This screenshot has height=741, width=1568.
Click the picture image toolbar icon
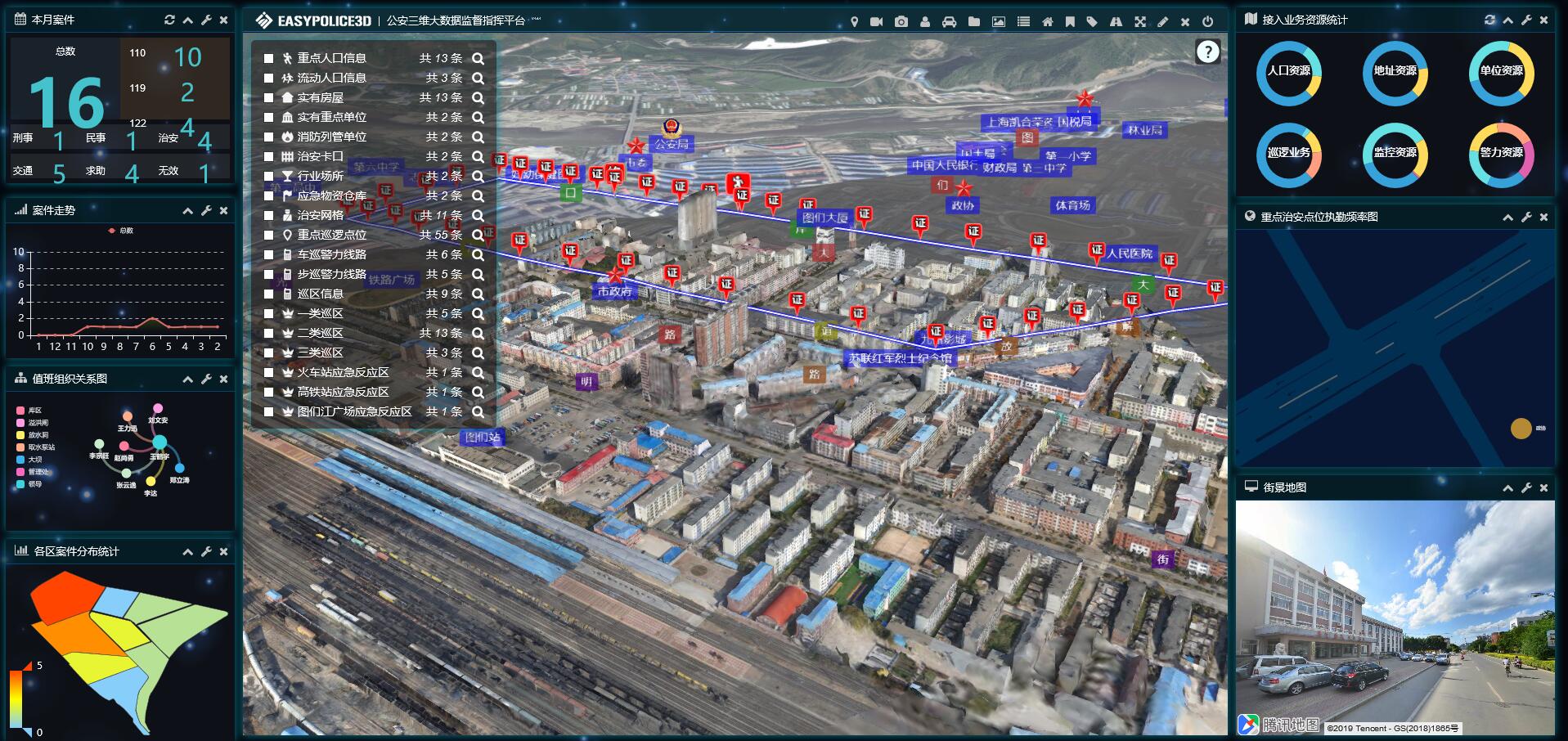pyautogui.click(x=999, y=22)
